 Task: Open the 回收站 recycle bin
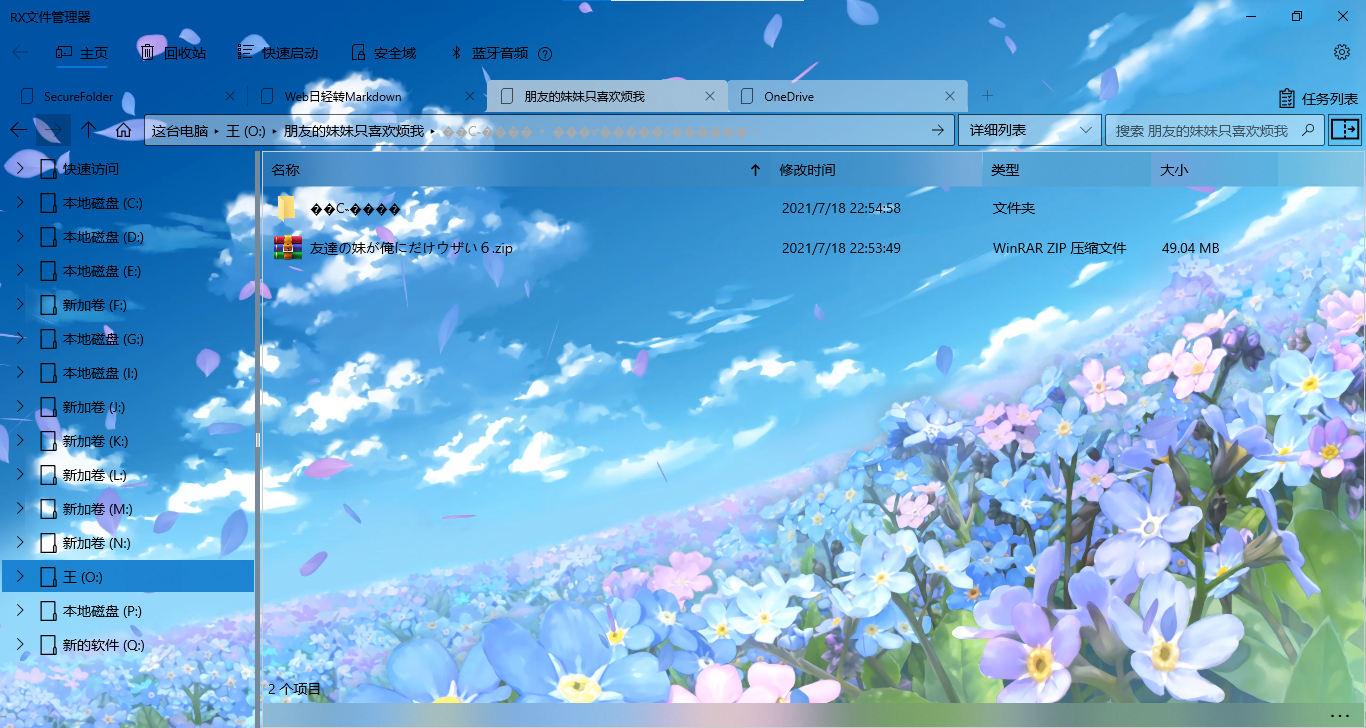pyautogui.click(x=173, y=53)
